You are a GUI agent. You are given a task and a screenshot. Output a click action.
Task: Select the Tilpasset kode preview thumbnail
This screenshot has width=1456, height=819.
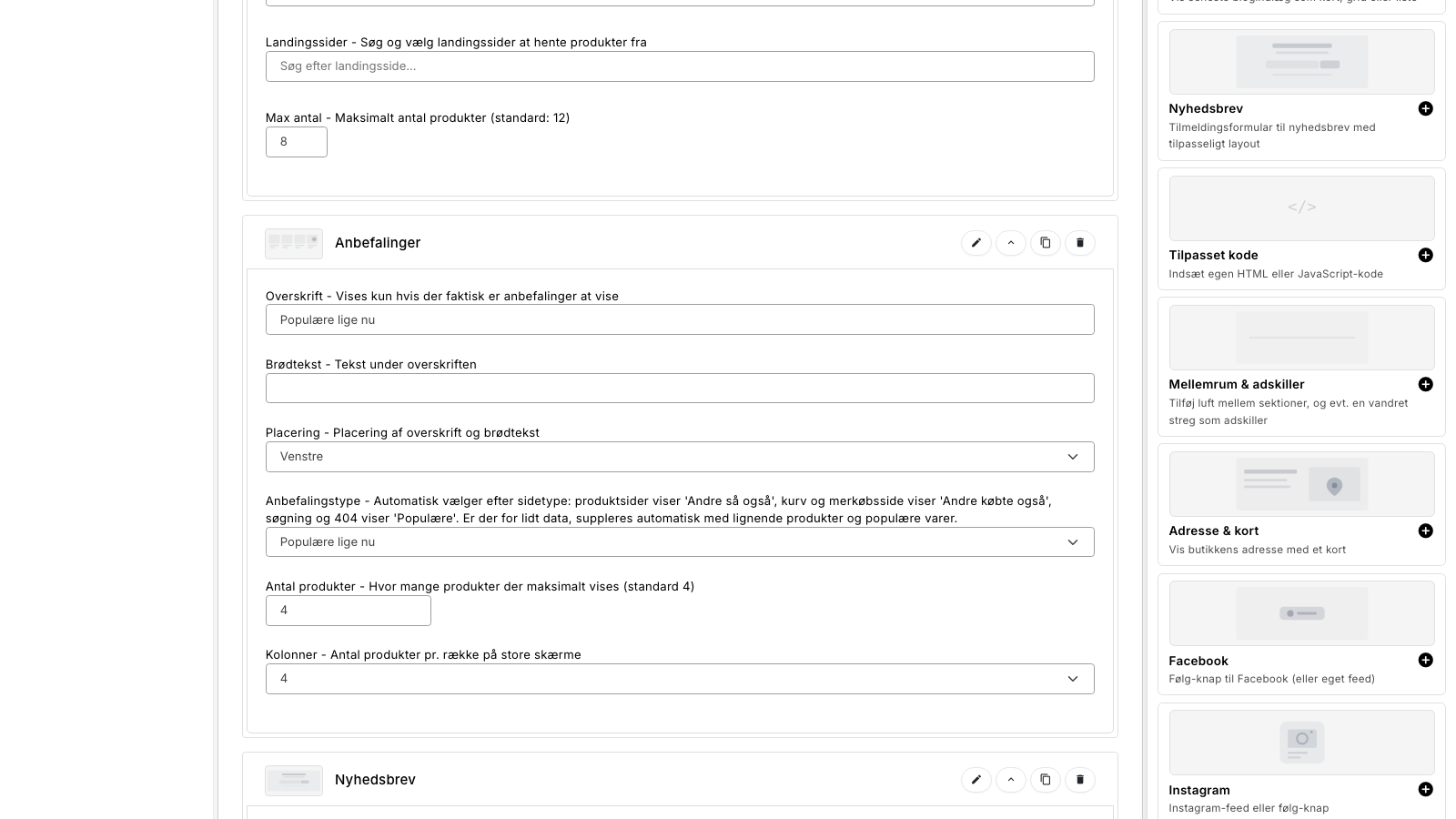(x=1301, y=208)
